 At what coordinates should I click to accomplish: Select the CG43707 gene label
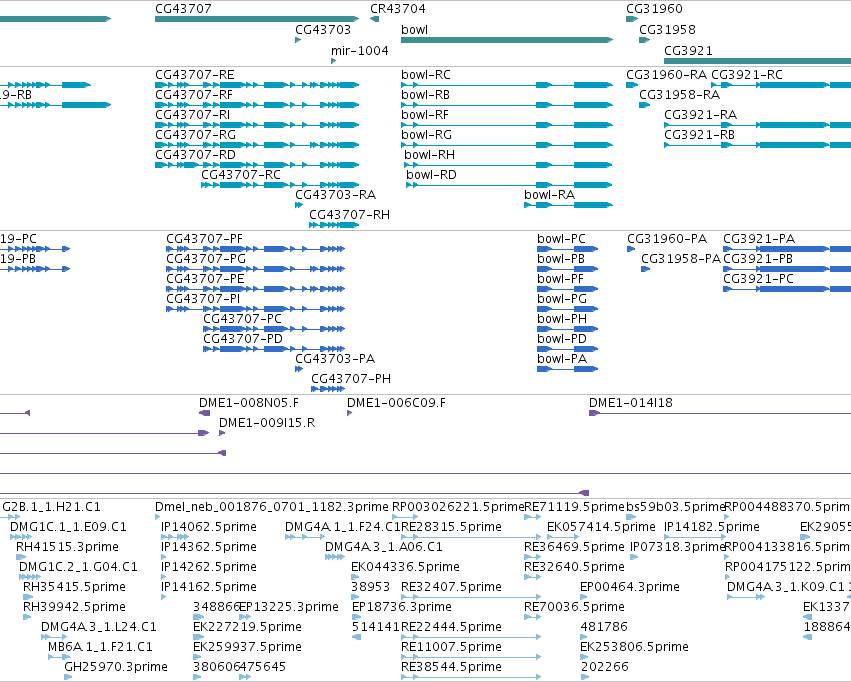(183, 9)
